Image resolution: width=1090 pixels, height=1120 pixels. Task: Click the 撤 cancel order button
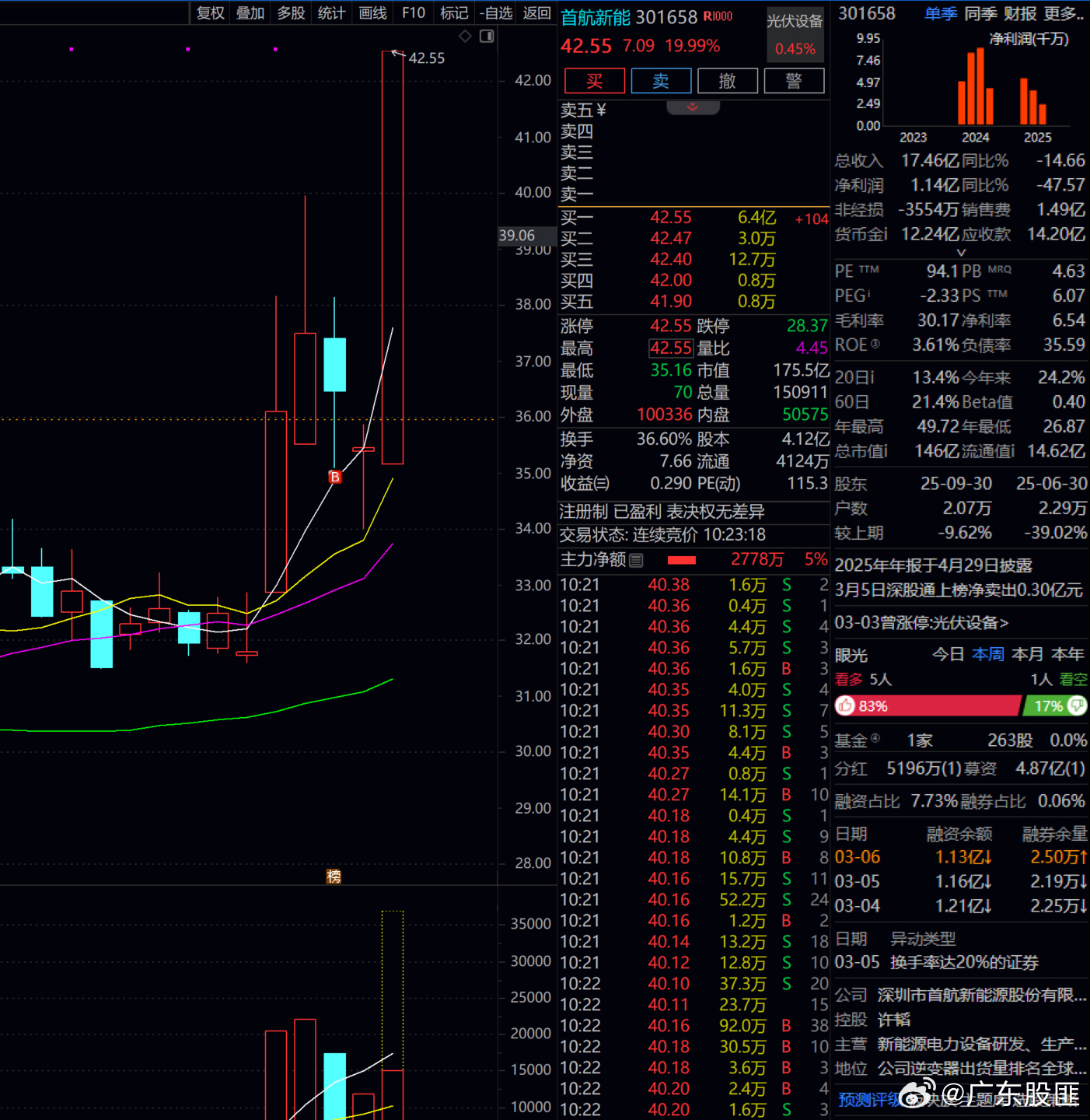(728, 81)
